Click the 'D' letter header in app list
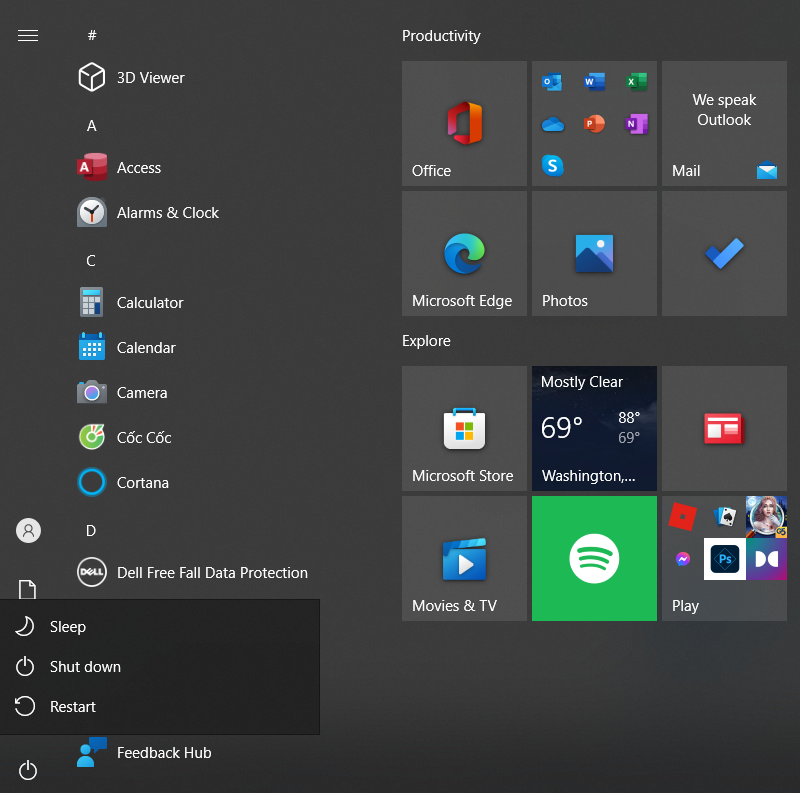Image resolution: width=800 pixels, height=793 pixels. coord(91,531)
